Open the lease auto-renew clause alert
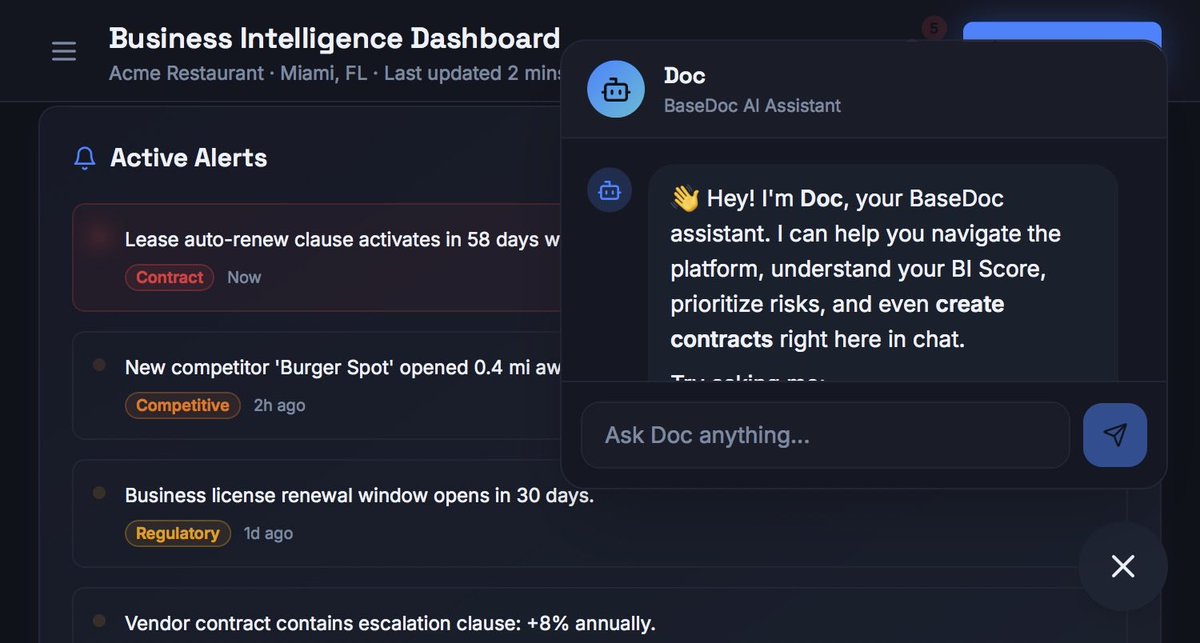 pyautogui.click(x=317, y=257)
